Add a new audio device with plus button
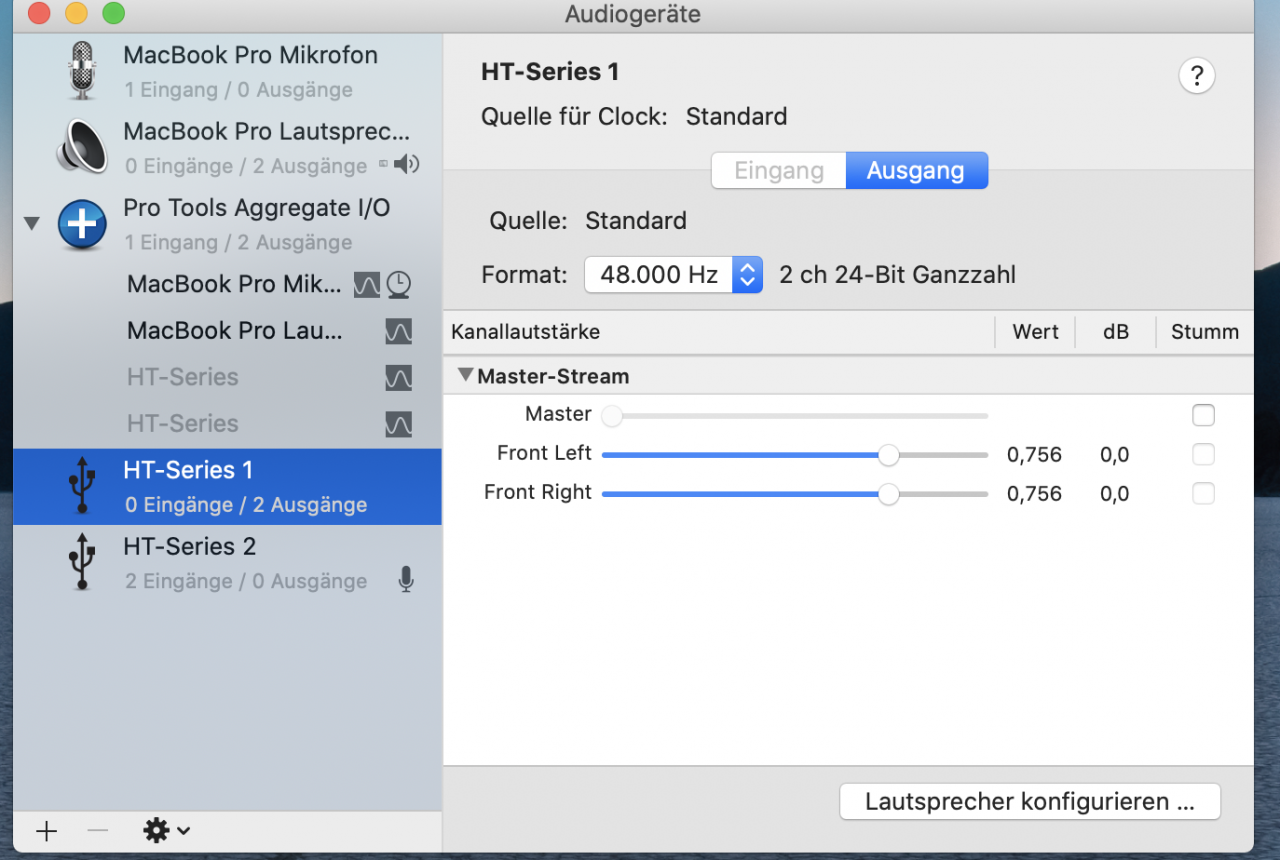 pos(46,831)
